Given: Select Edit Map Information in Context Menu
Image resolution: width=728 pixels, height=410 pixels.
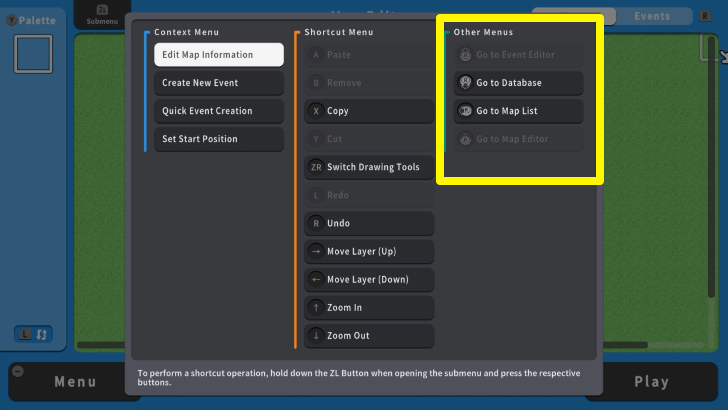Looking at the screenshot, I should (219, 55).
